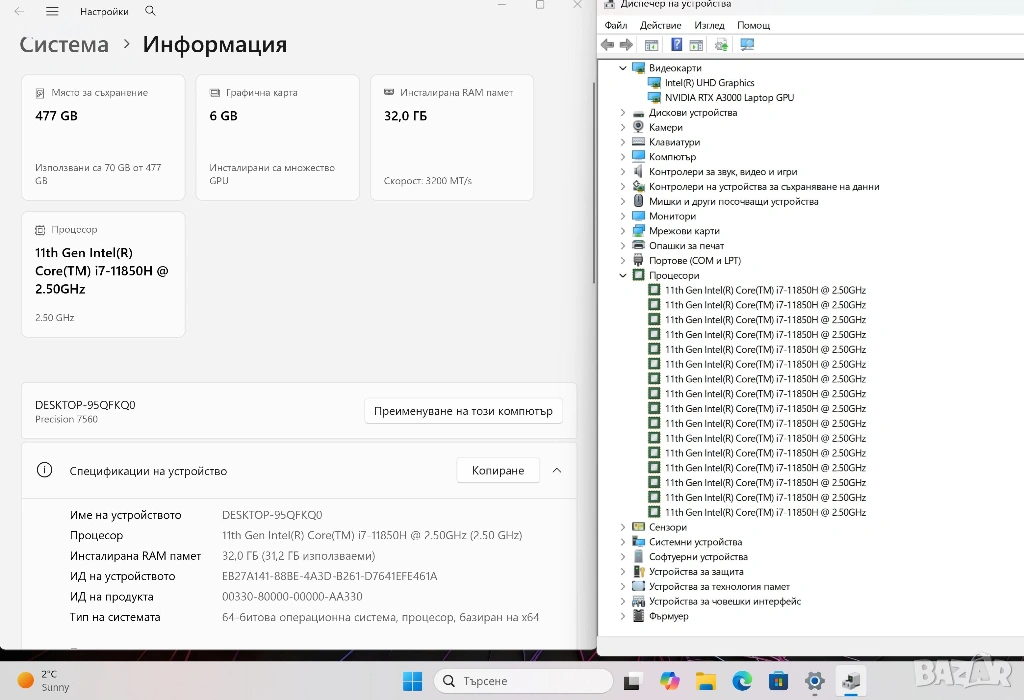1024x700 pixels.
Task: Open the Settings hamburger navigation menu
Action: [x=52, y=11]
